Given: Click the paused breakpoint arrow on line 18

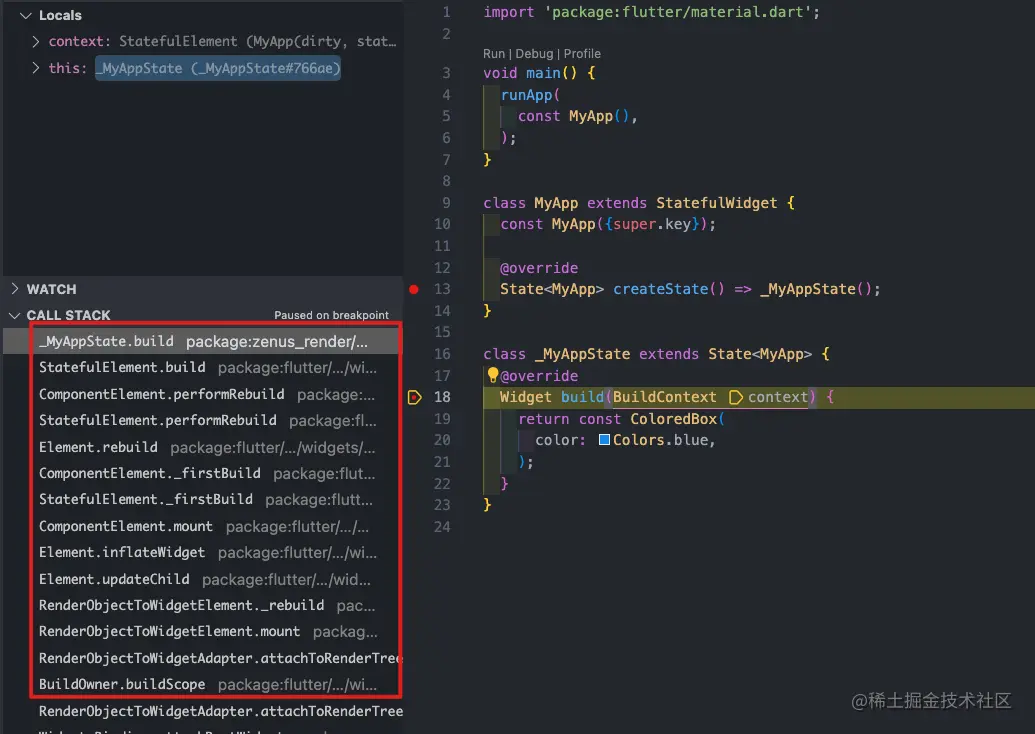Looking at the screenshot, I should [x=415, y=397].
